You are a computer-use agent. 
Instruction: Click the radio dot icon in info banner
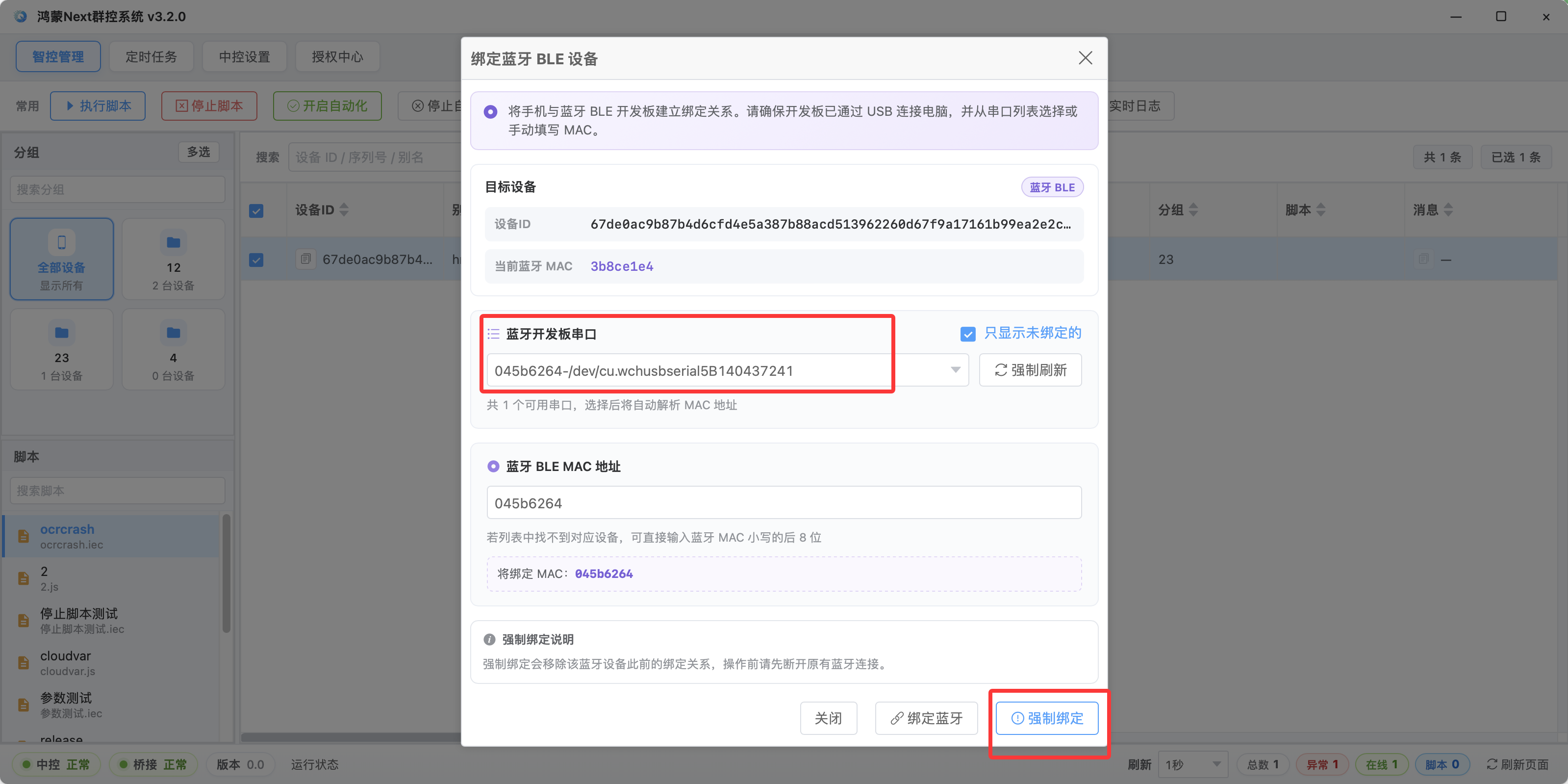click(x=490, y=111)
